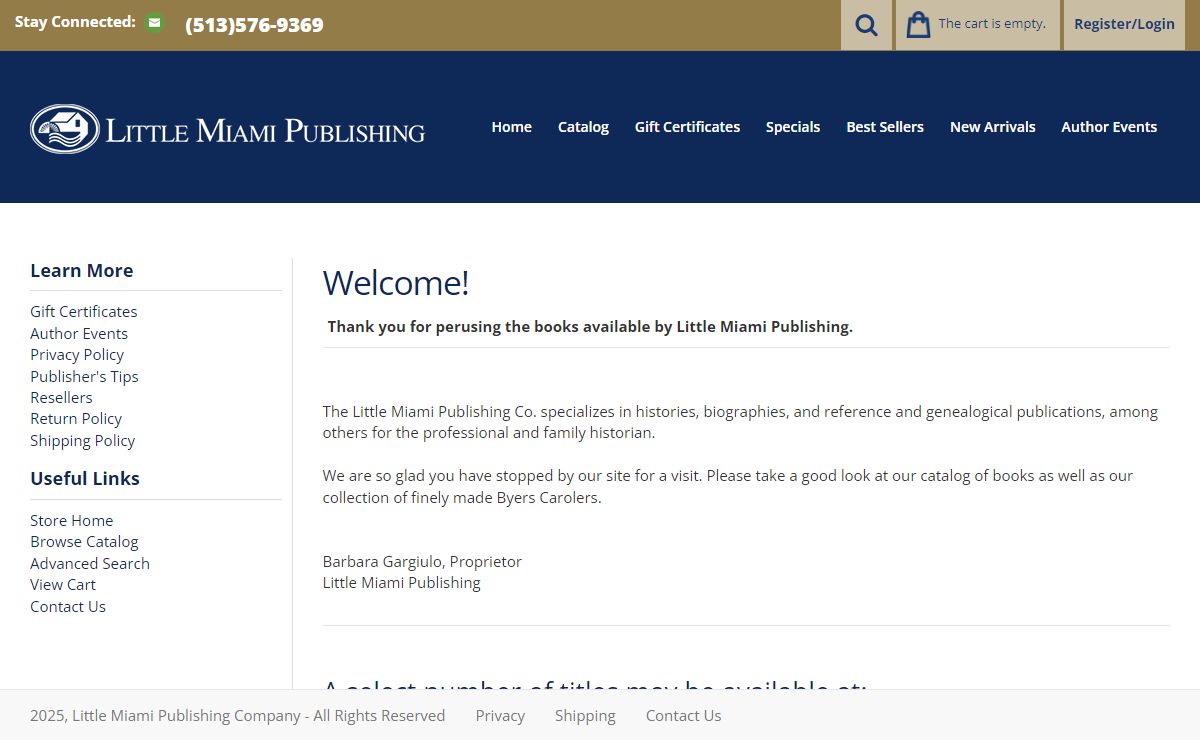Click the Little Miami Publishing logo
1200x740 pixels.
(228, 129)
